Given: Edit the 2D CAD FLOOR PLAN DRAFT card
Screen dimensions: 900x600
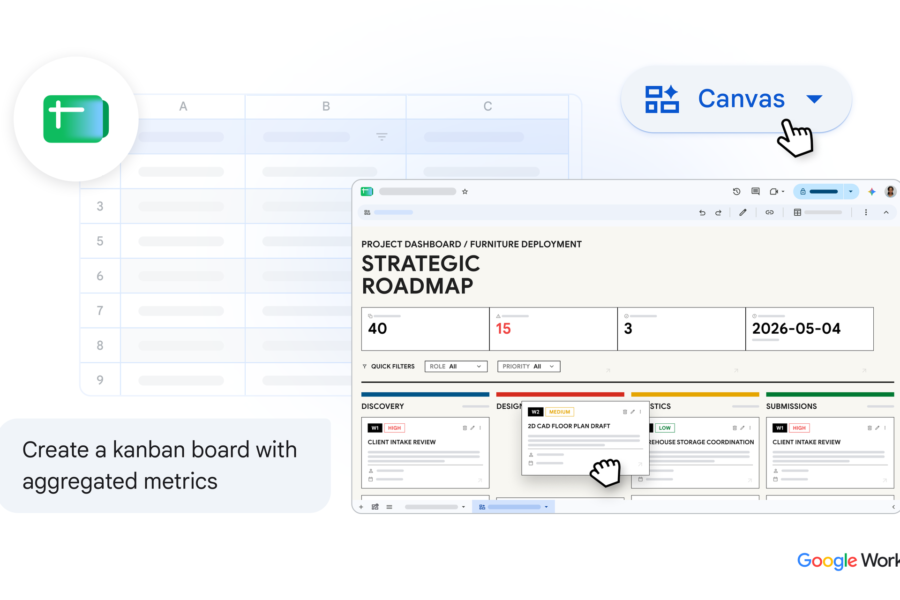Looking at the screenshot, I should [633, 412].
